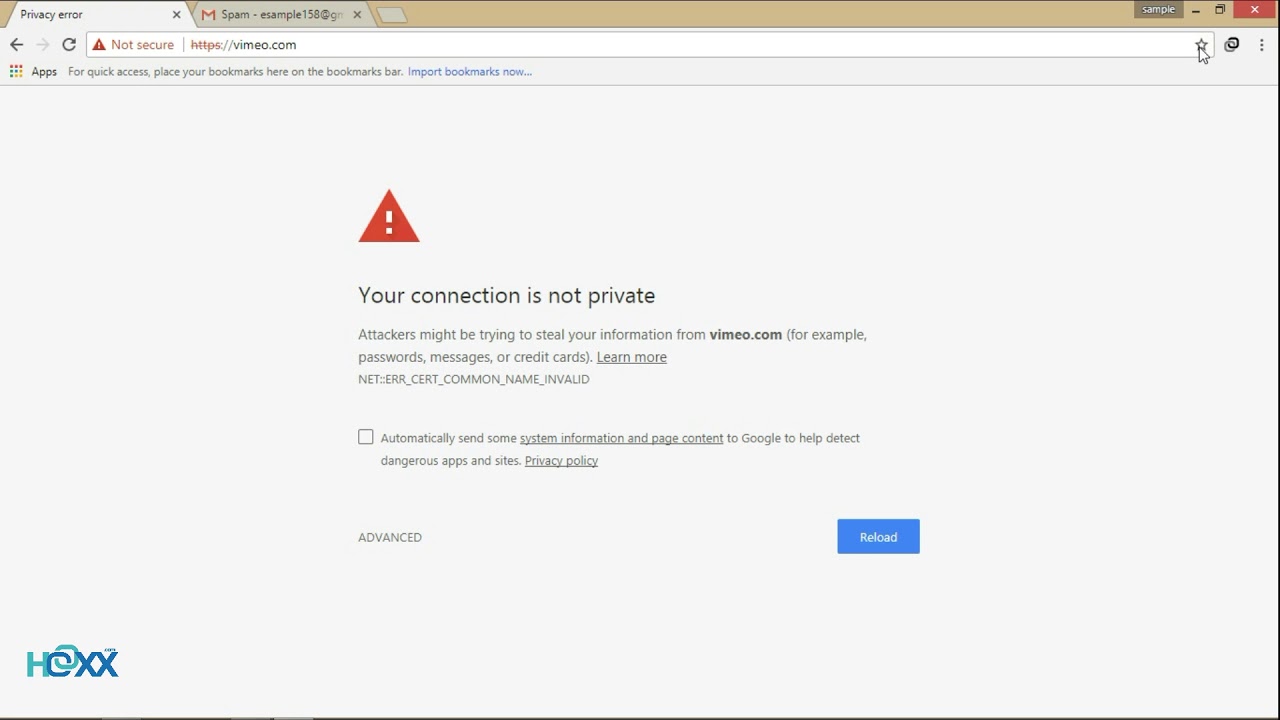Open the Learn more link
The width and height of the screenshot is (1280, 720).
pyautogui.click(x=631, y=357)
